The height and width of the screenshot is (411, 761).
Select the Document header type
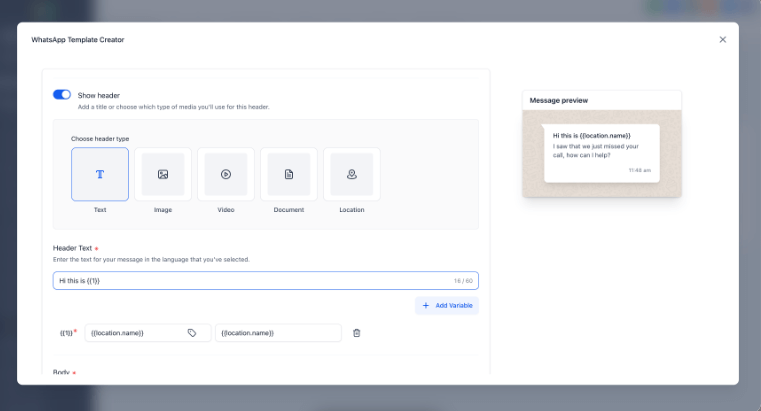click(289, 174)
